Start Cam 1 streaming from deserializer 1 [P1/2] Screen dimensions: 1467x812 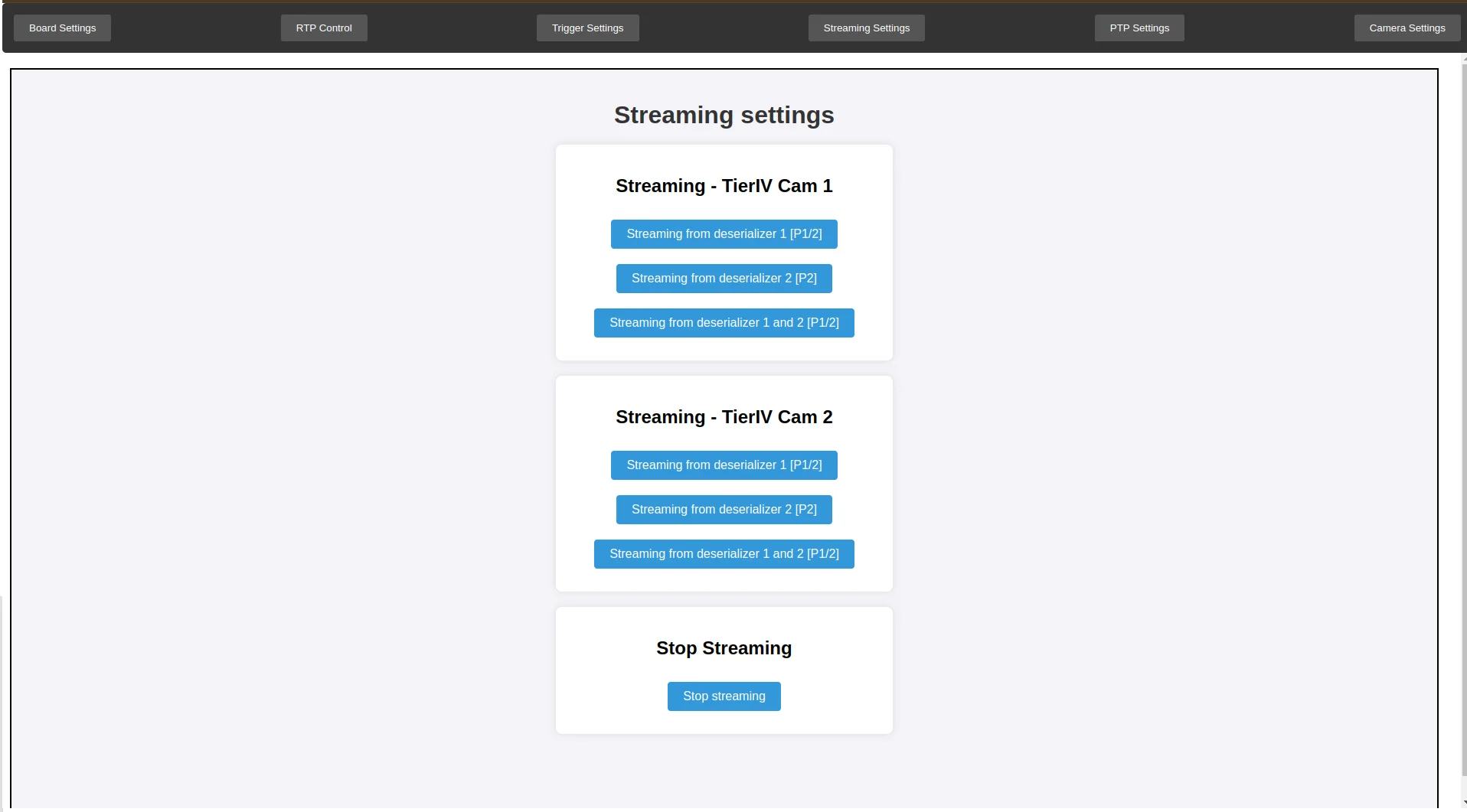[724, 234]
